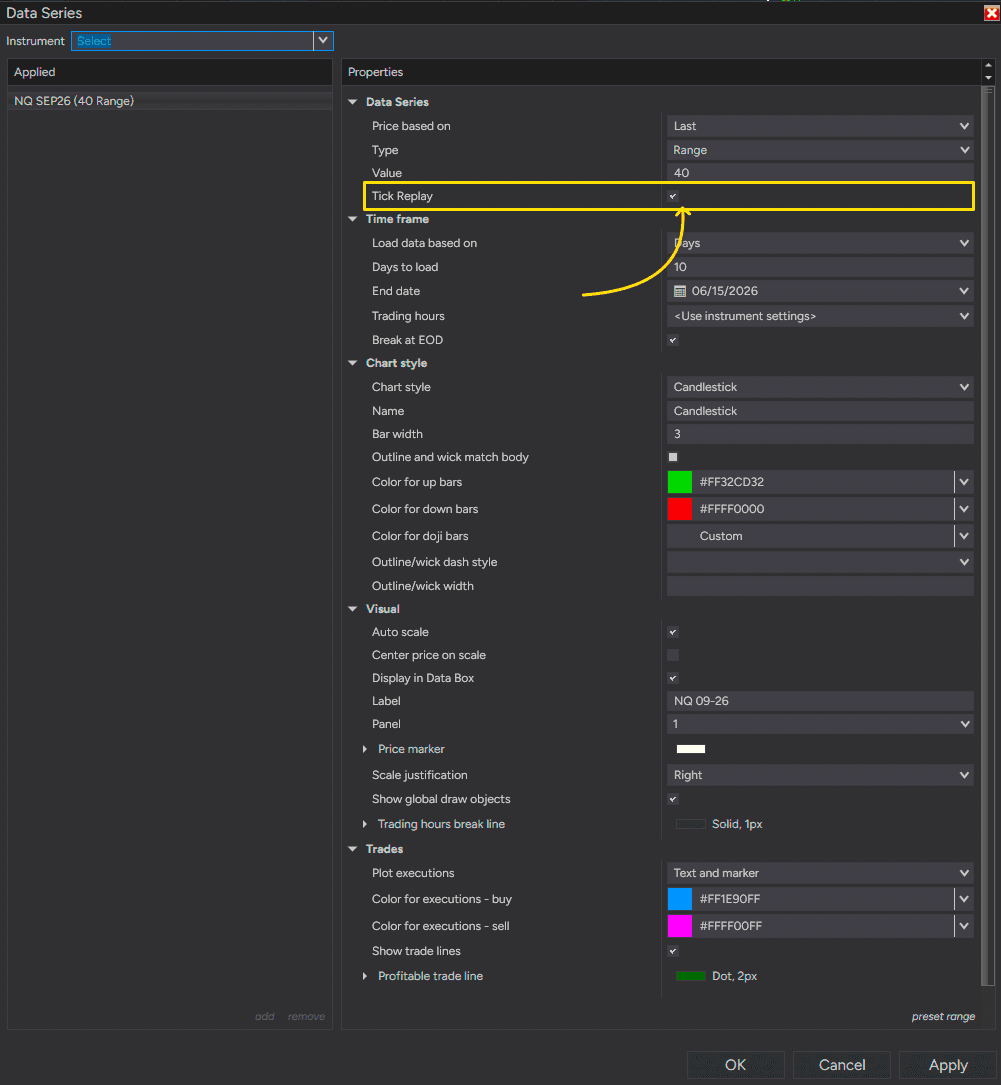Open the Color for down bars dropdown arrow
The image size is (1001, 1085).
[x=964, y=509]
